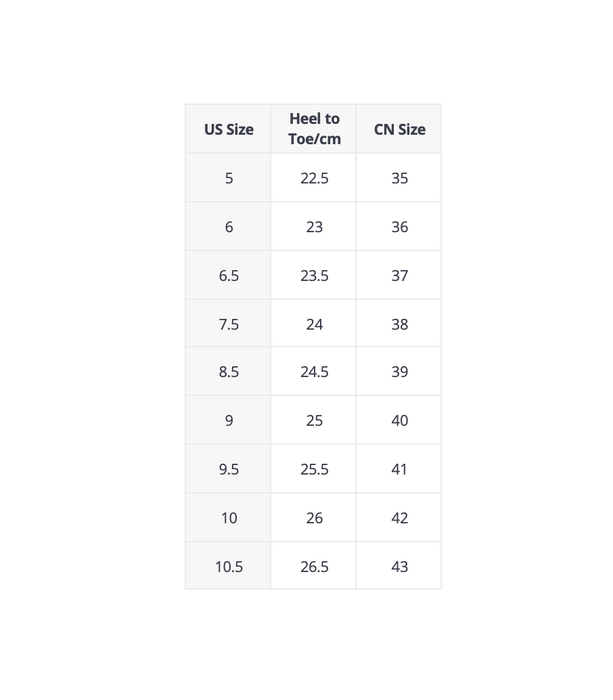Screen dimensions: 613x700
Task: Click CN size 35 cell
Action: (x=399, y=178)
